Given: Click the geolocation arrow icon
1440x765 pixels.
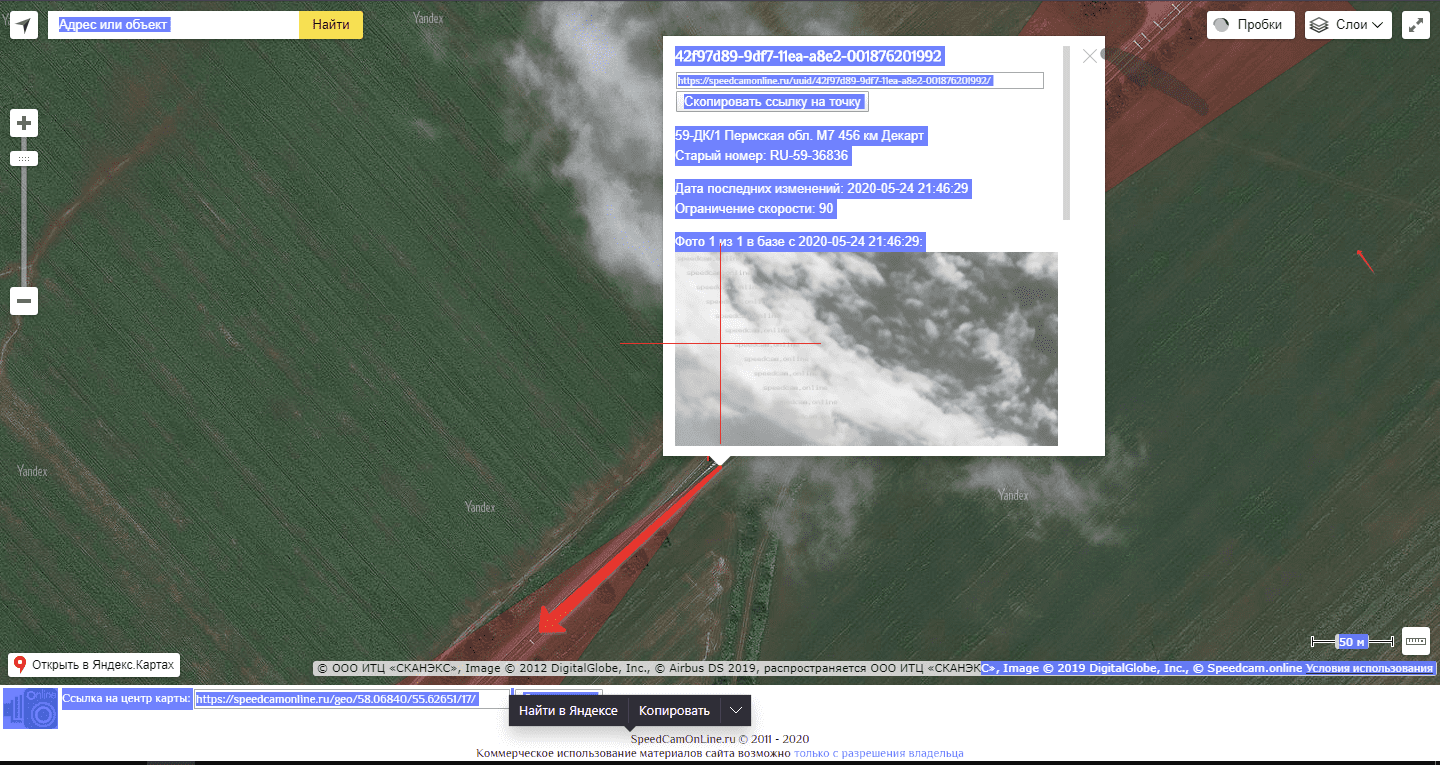Looking at the screenshot, I should (x=24, y=25).
